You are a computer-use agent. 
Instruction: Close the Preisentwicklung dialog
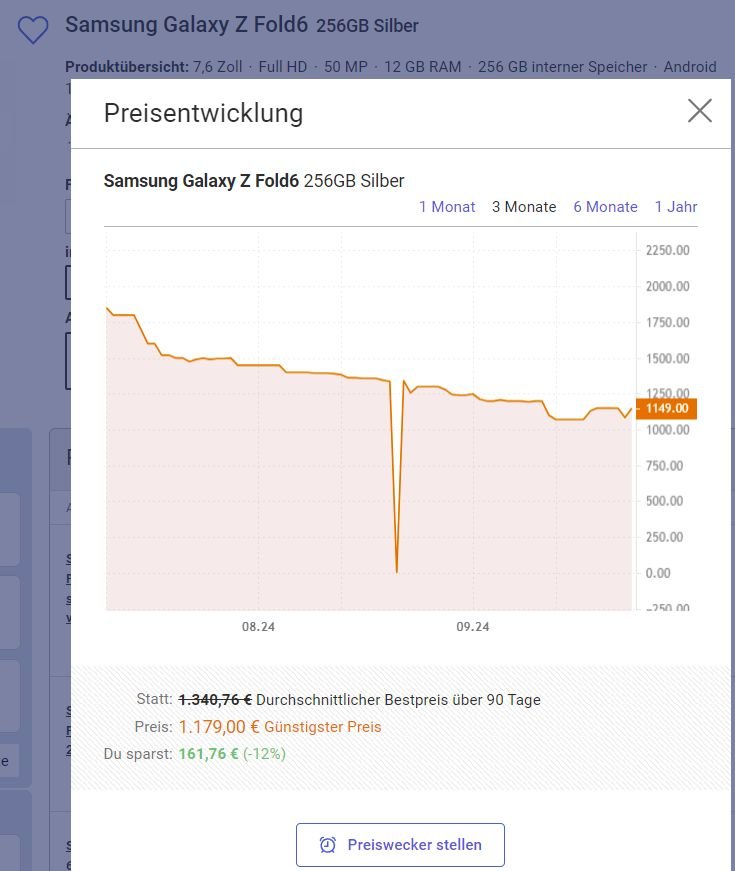tap(699, 111)
